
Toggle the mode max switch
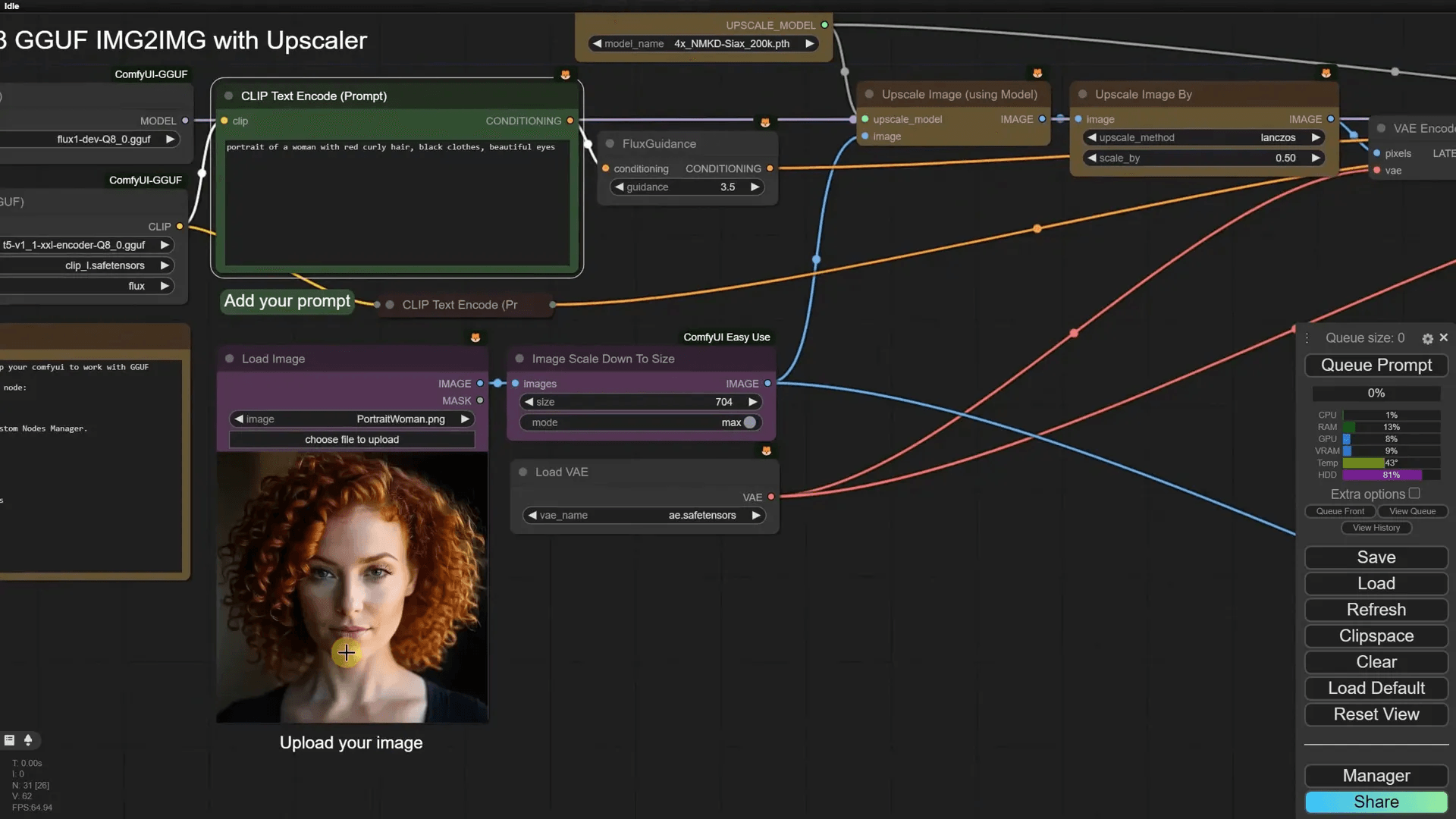pos(749,422)
